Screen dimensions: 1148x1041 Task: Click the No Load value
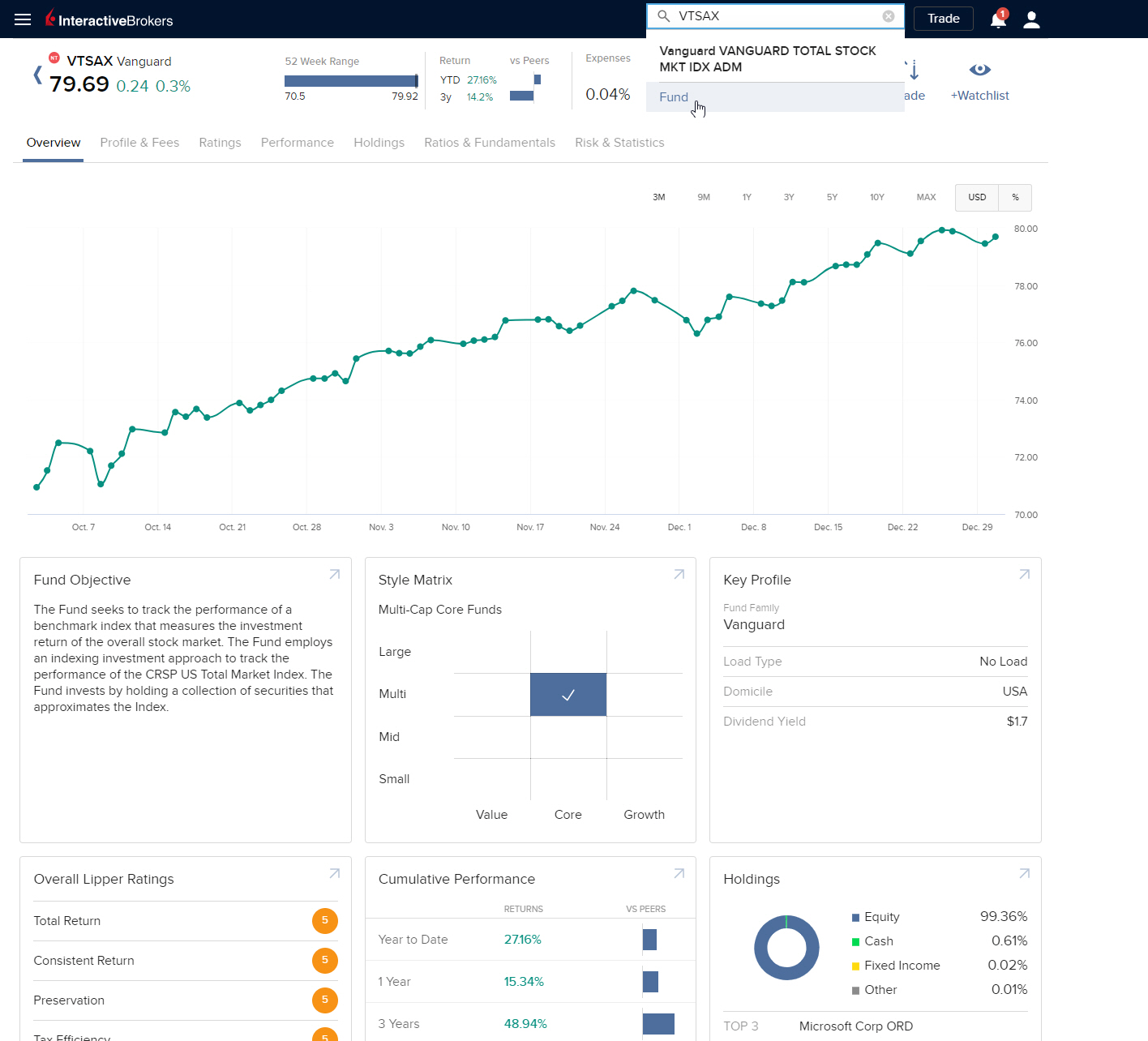1003,662
